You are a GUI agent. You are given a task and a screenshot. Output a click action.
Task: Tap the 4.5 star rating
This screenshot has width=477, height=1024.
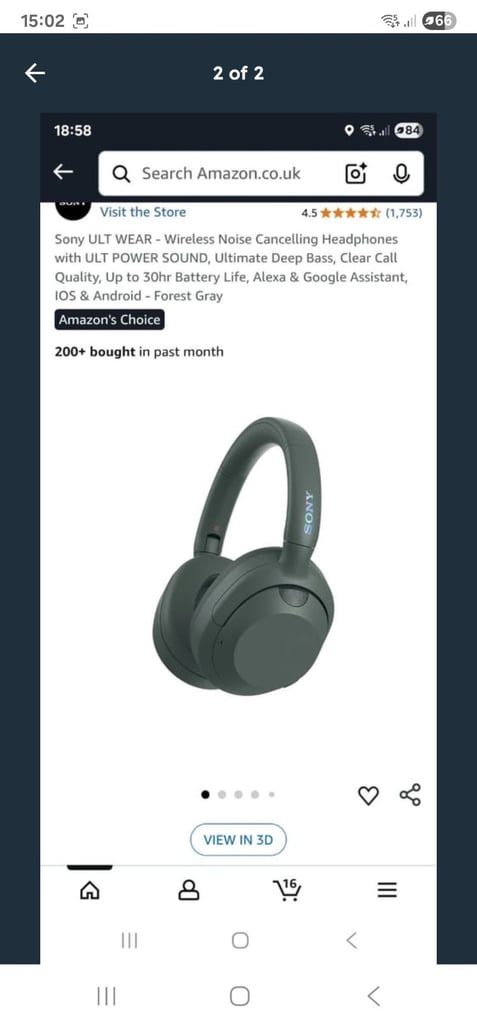tap(341, 213)
